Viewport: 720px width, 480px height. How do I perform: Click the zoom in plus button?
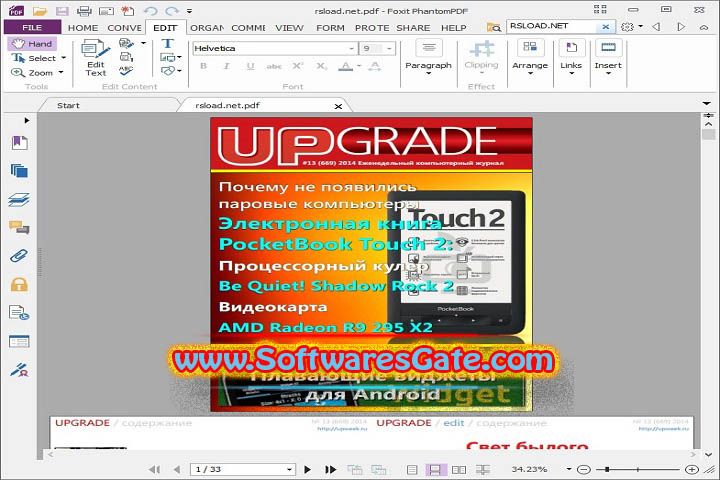(x=692, y=469)
